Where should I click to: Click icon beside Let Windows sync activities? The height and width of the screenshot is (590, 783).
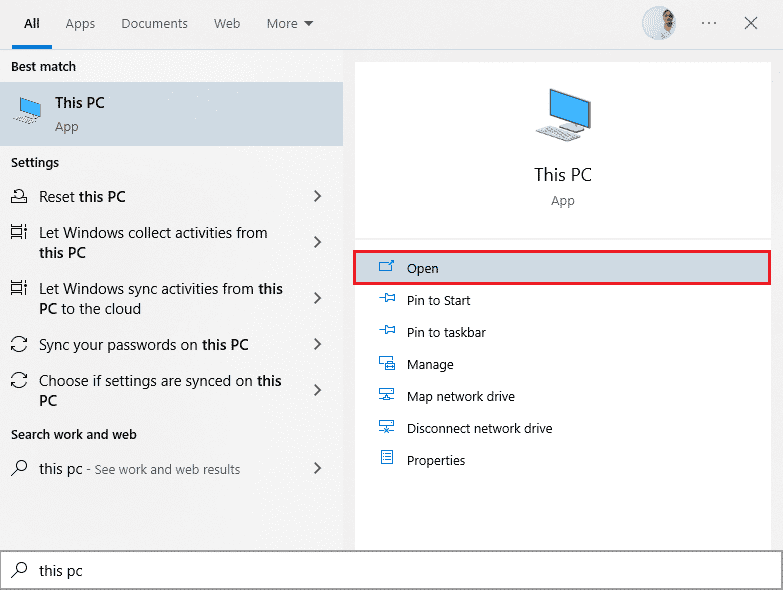pyautogui.click(x=19, y=288)
